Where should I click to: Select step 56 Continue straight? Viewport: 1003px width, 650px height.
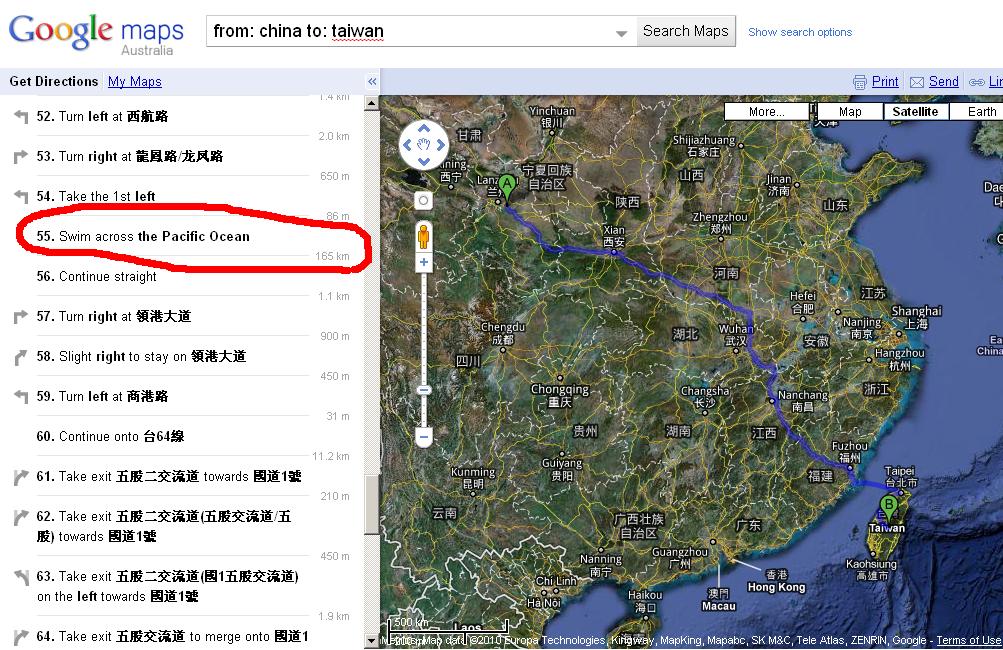coord(96,276)
